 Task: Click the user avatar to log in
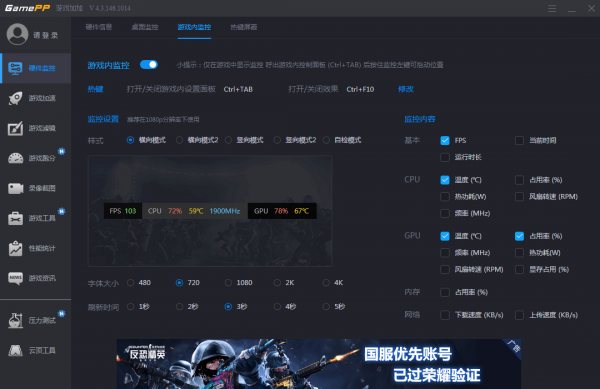pyautogui.click(x=17, y=34)
